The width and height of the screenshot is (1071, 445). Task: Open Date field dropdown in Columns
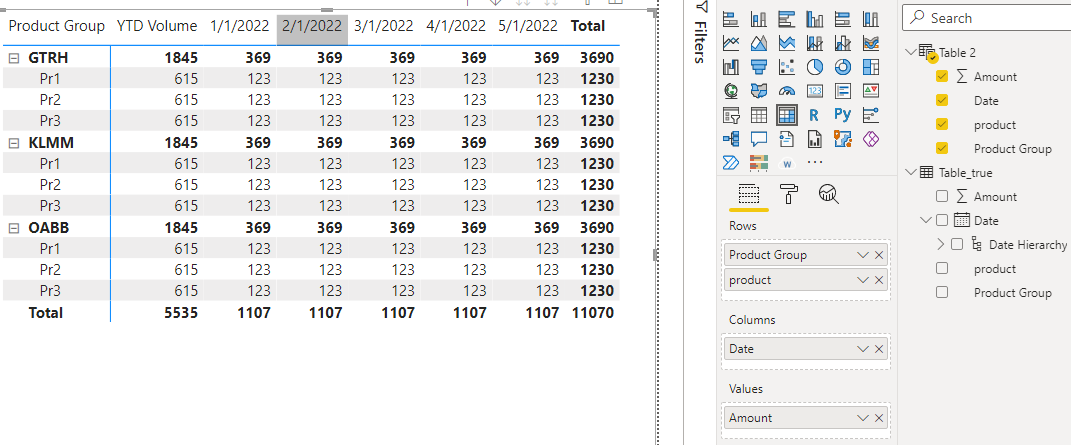pyautogui.click(x=863, y=349)
